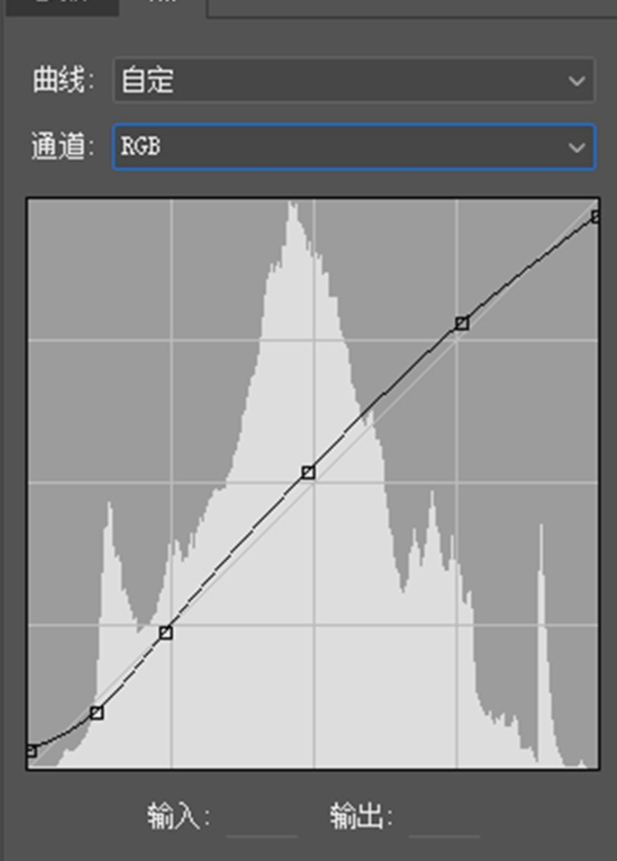Add a point on the curve between middle and upper handles
The width and height of the screenshot is (617, 861).
(x=384, y=393)
